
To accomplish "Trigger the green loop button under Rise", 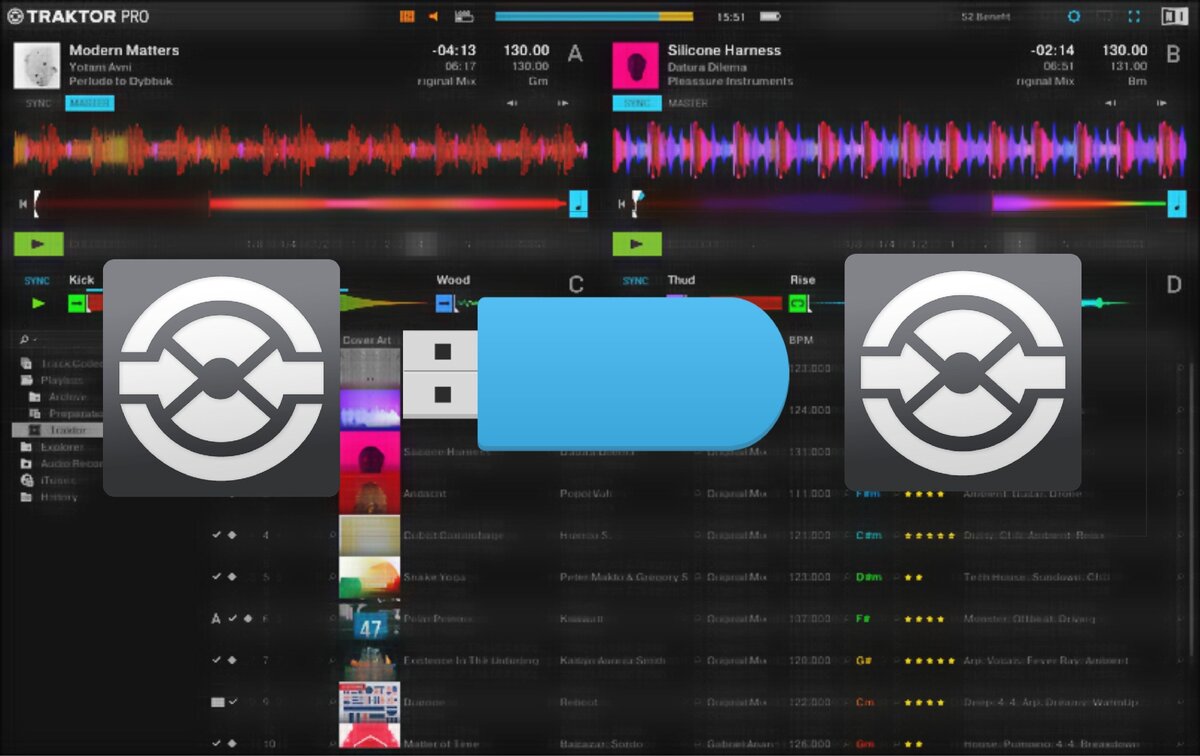I will 798,302.
